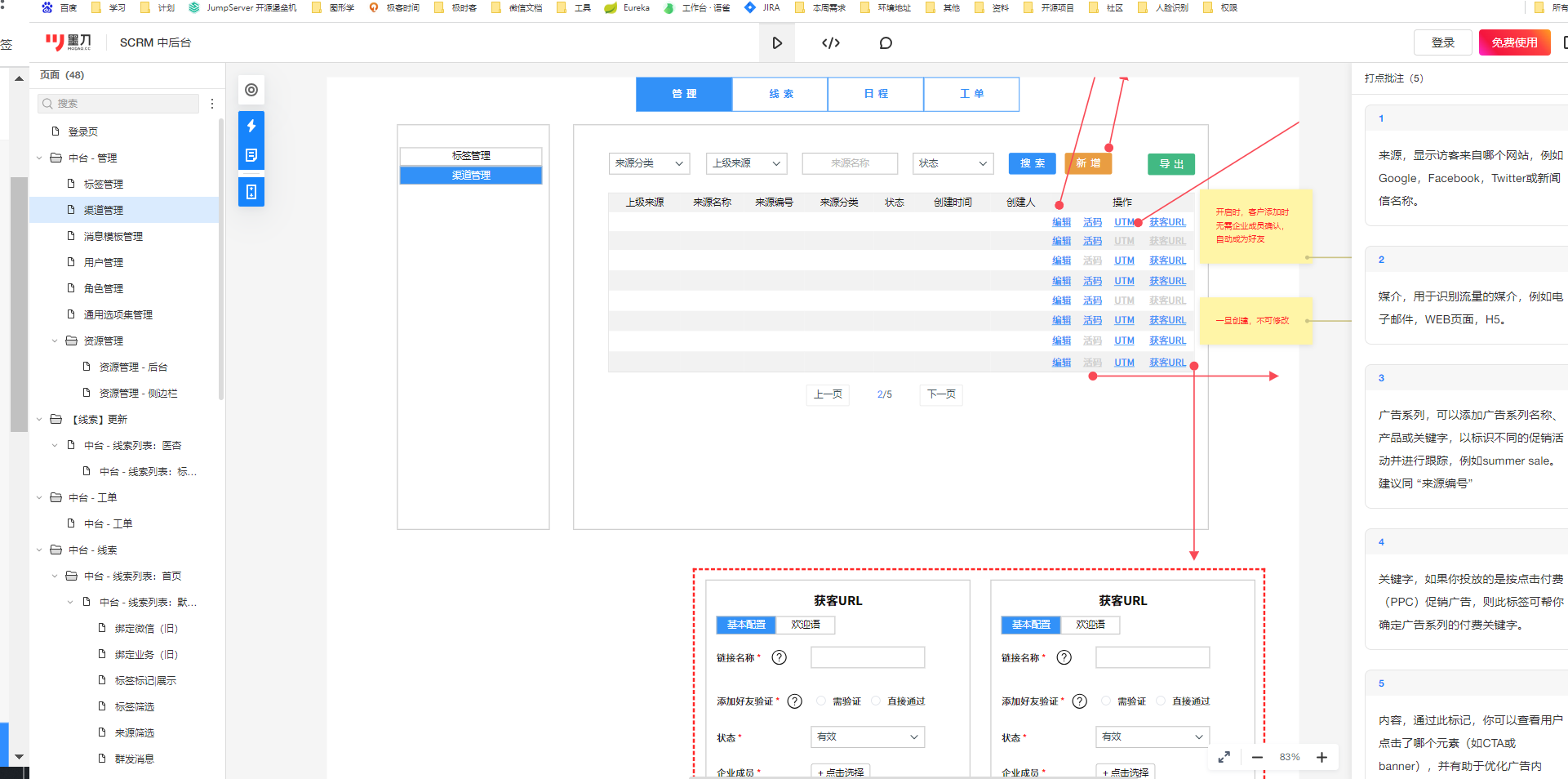Screen dimensions: 1568x779
Task: Click 获客URL link in first table row
Action: pos(1167,222)
